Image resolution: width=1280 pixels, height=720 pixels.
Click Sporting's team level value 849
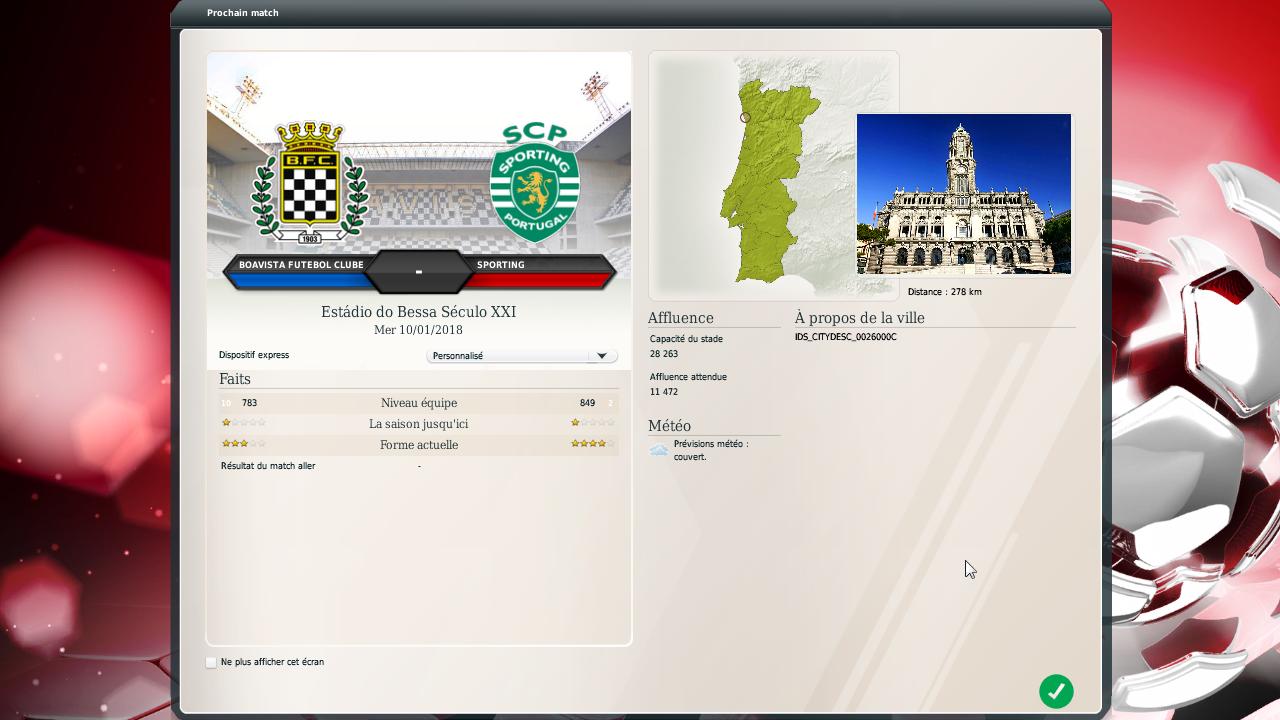click(x=587, y=403)
